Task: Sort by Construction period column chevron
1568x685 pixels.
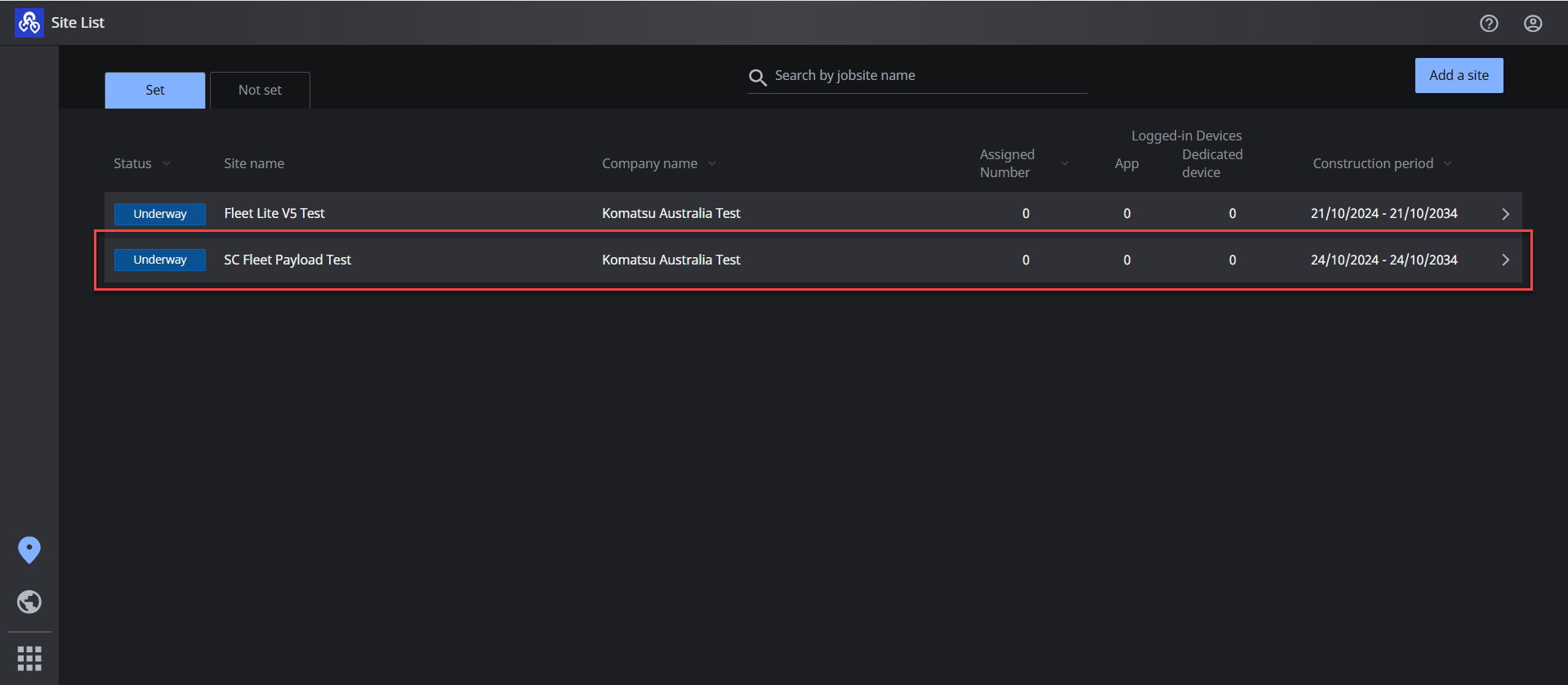Action: 1448,163
